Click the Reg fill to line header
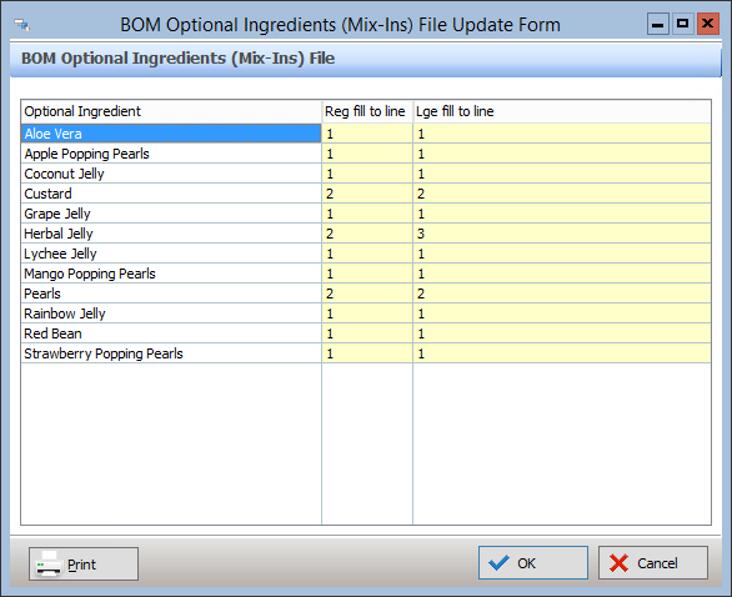The image size is (732, 597). [365, 111]
